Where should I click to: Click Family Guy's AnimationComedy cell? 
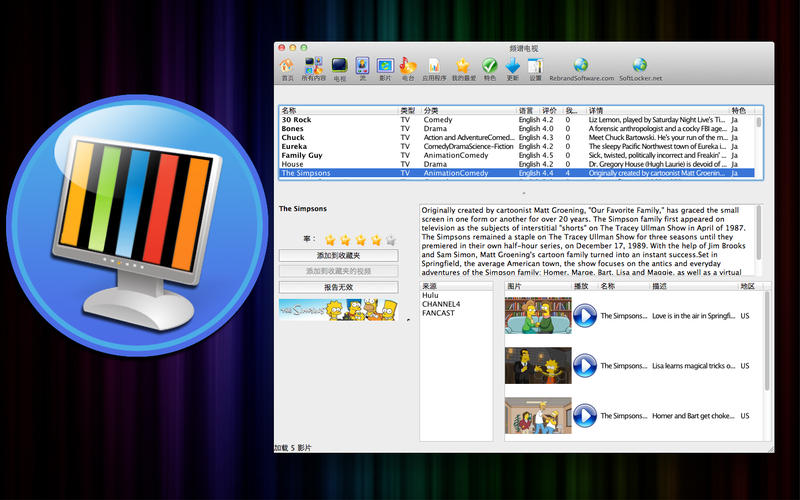coord(456,155)
